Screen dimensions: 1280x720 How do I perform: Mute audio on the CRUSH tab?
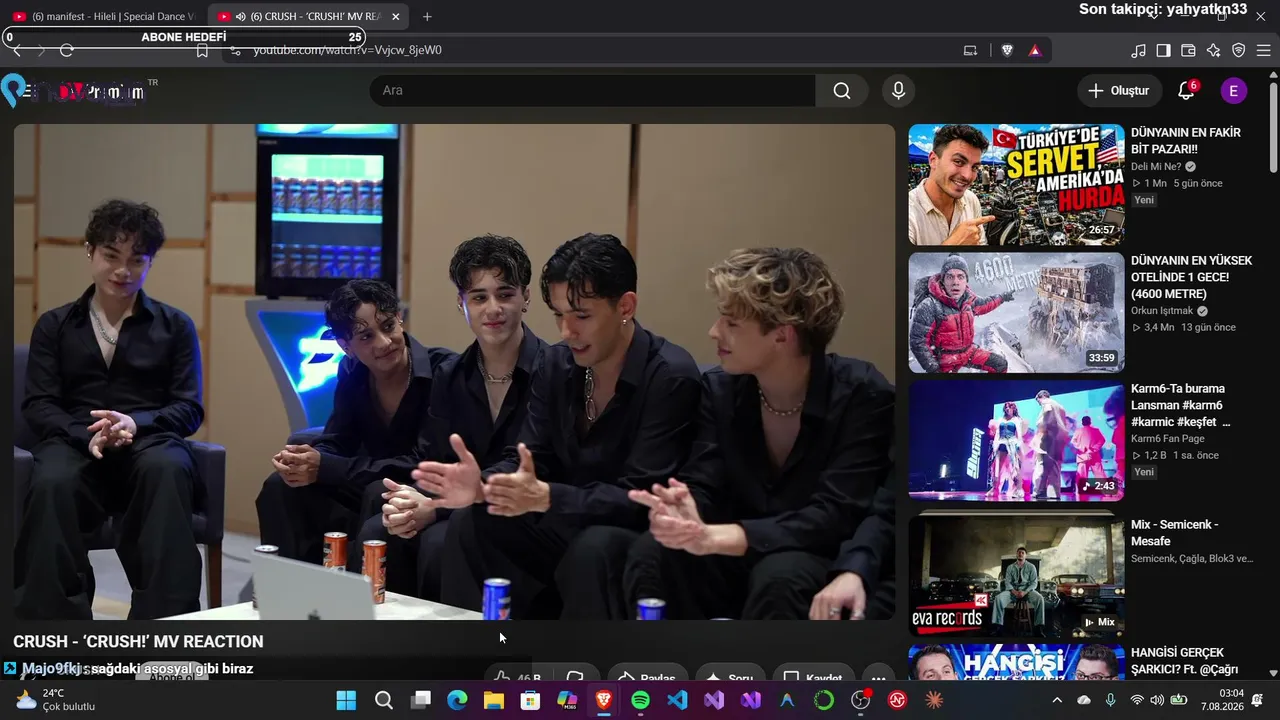click(240, 16)
